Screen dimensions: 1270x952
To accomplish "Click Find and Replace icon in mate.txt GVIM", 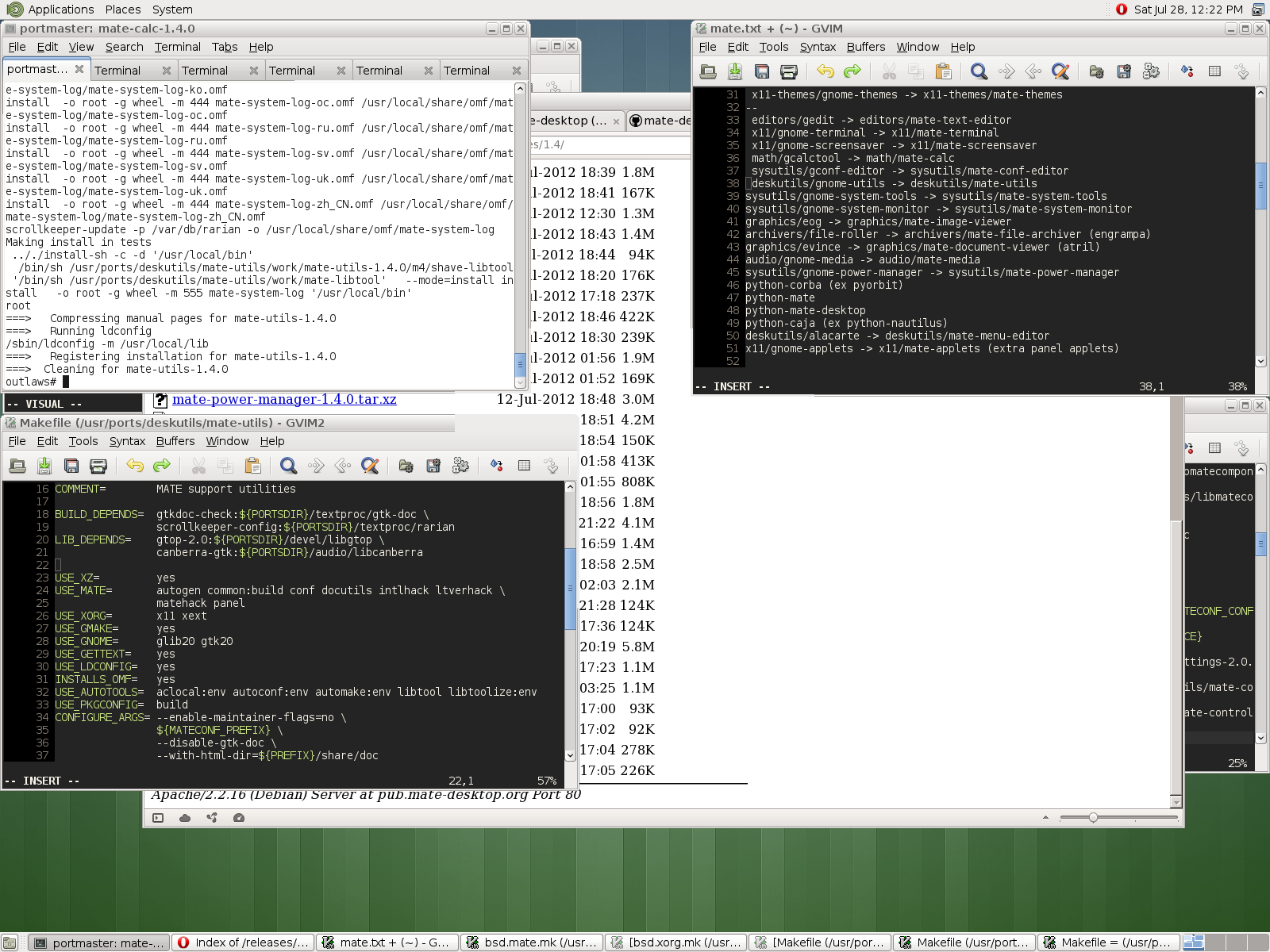I will tap(1060, 71).
